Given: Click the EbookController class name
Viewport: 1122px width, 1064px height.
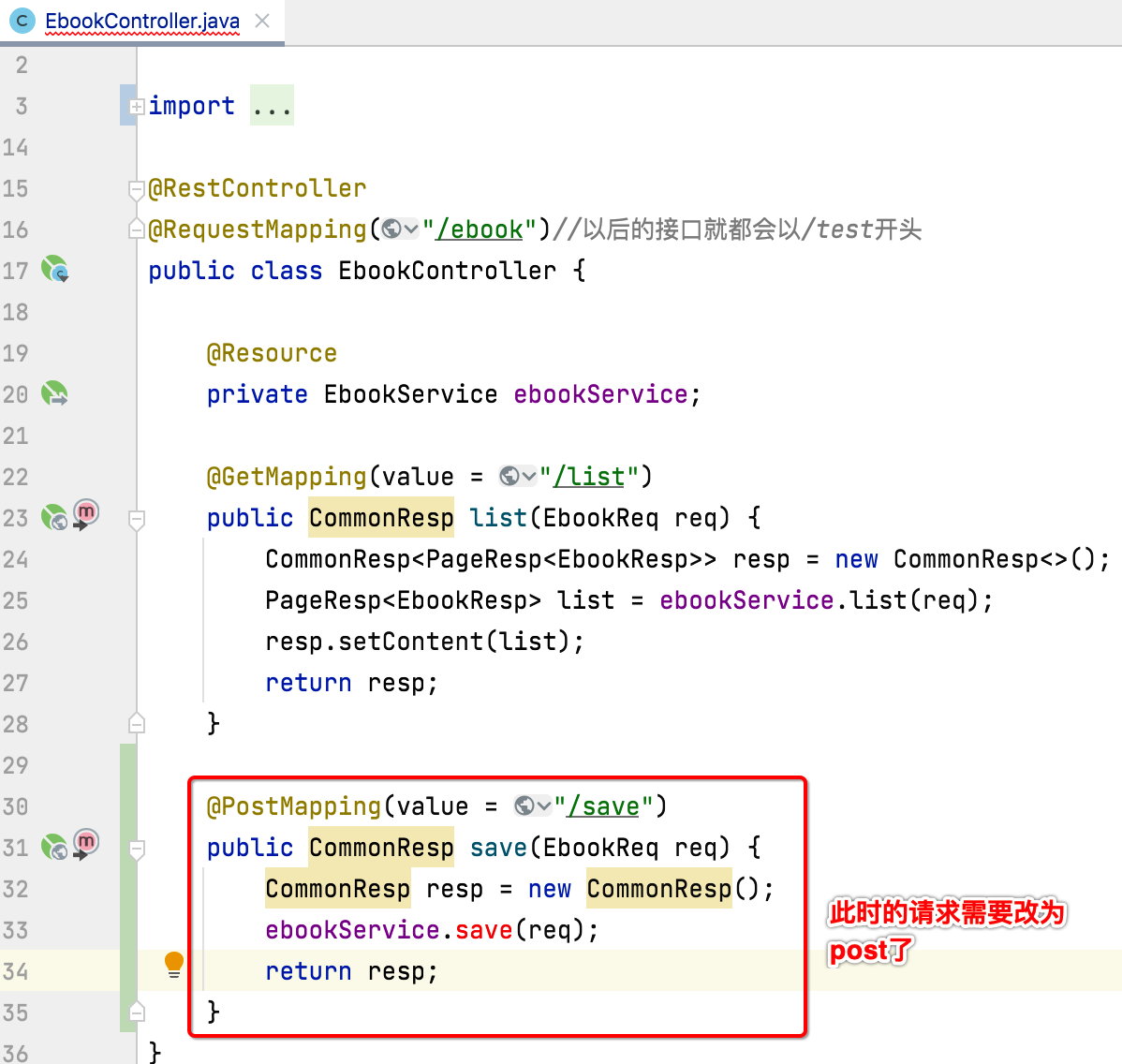Looking at the screenshot, I should coord(447,271).
